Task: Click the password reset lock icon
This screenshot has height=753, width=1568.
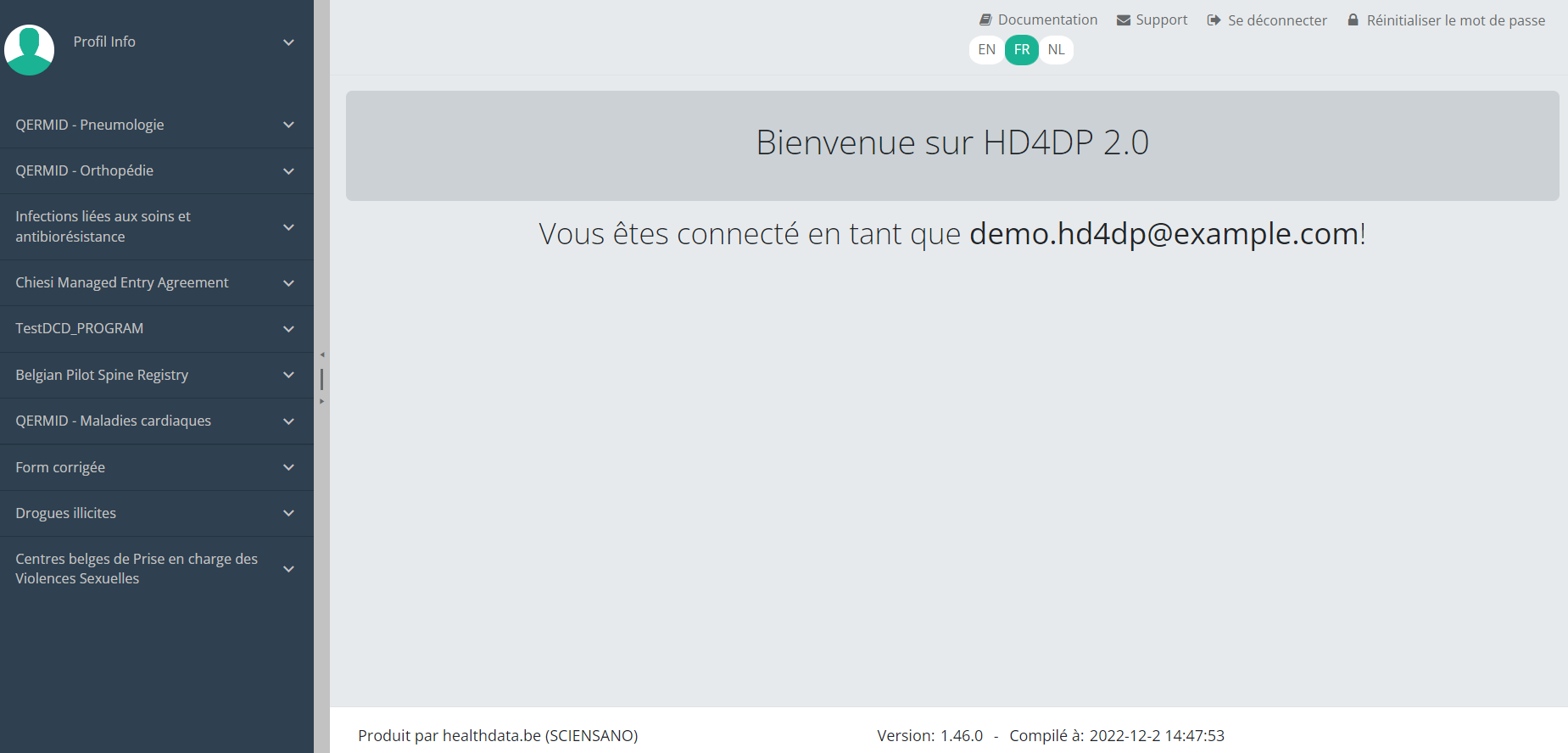Action: point(1353,20)
